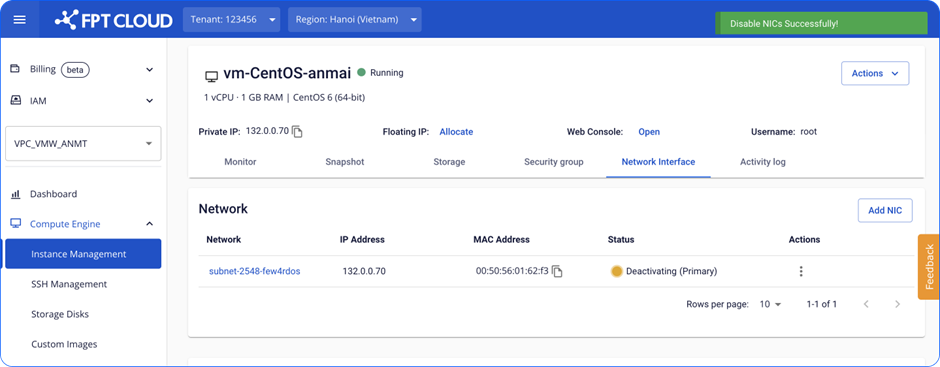Screen dimensions: 940x367
Task: Select Instance Management in sidebar
Action: pos(83,254)
